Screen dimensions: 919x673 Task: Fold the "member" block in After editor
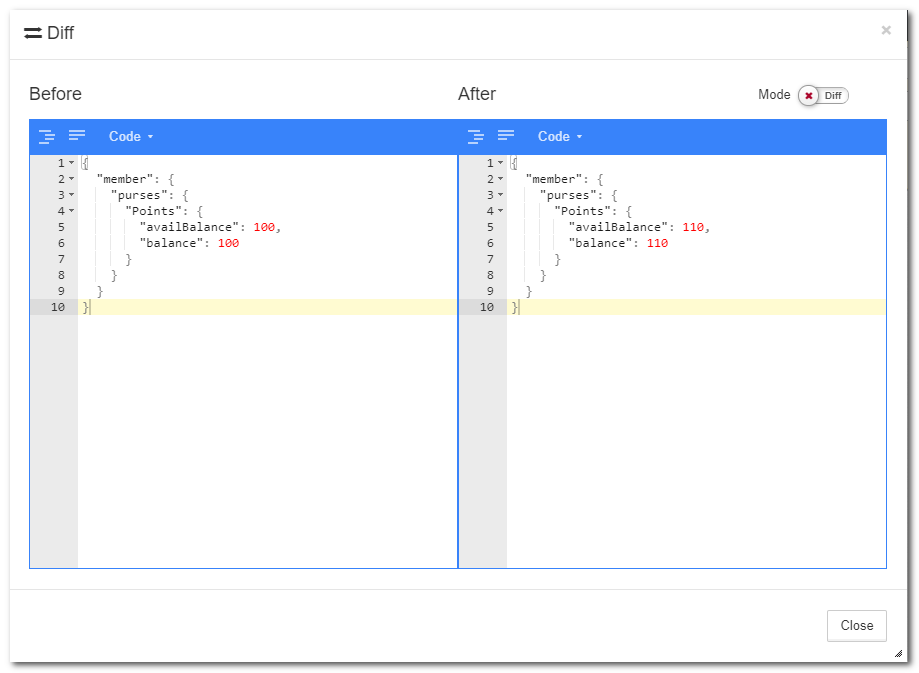pos(500,179)
